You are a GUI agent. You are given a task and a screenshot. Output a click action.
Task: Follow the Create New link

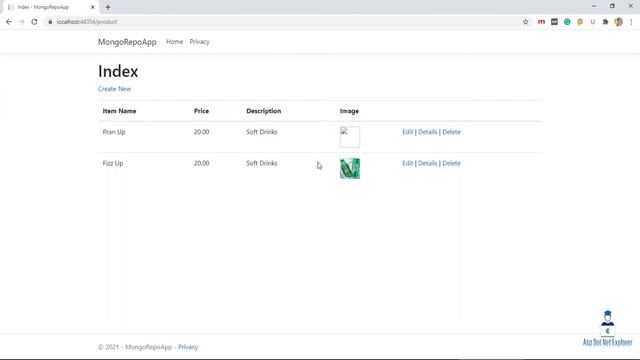pyautogui.click(x=114, y=89)
